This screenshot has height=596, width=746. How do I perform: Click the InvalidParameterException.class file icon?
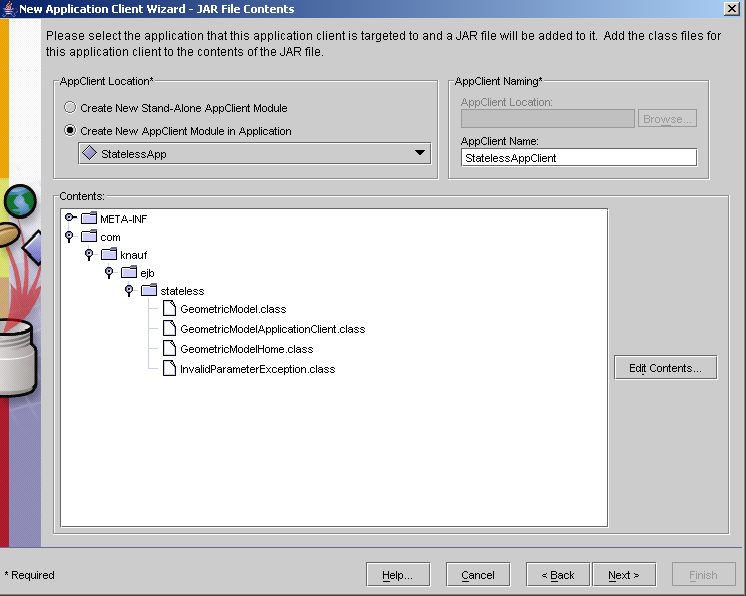coord(169,368)
